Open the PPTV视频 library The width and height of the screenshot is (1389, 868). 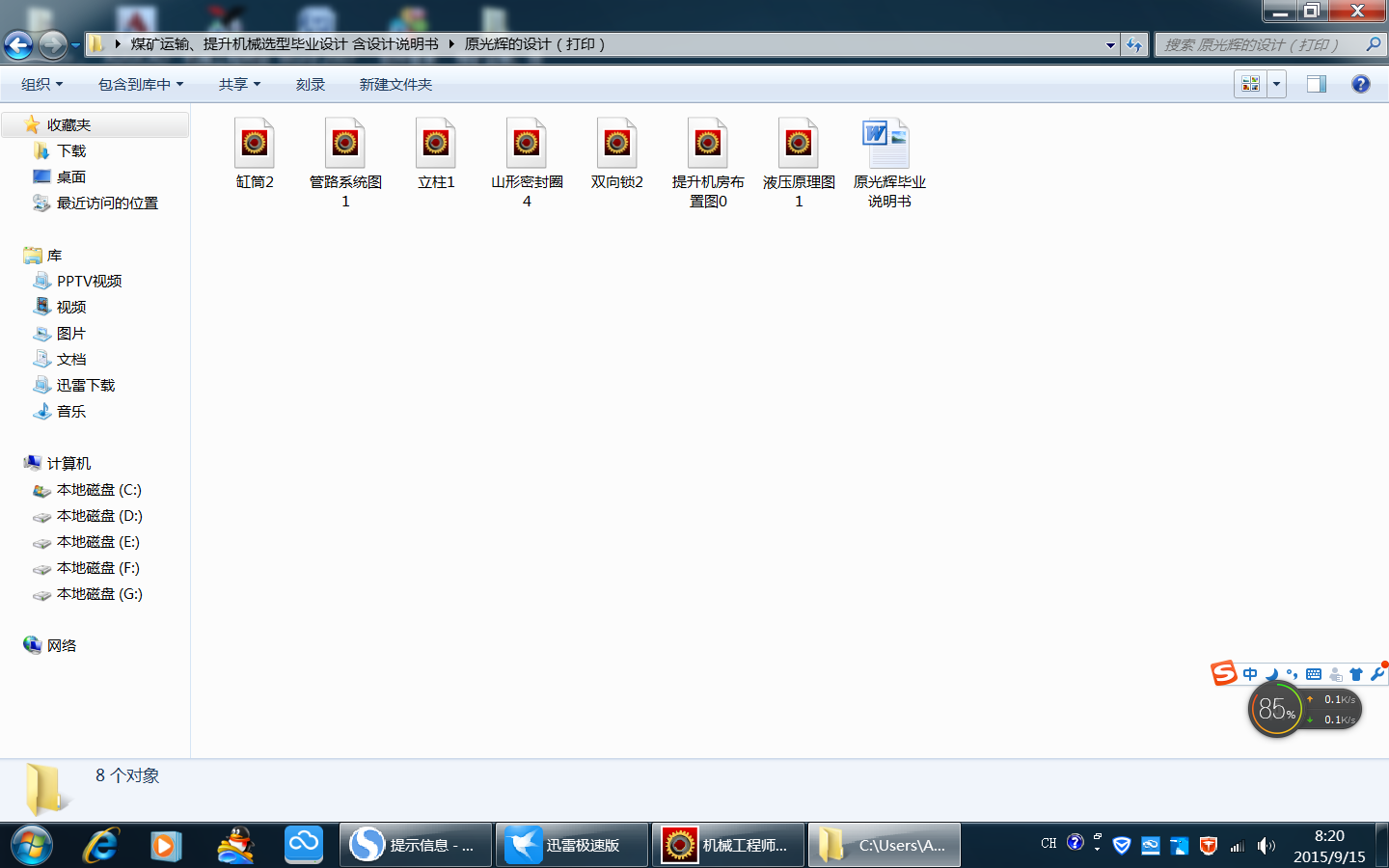(89, 282)
